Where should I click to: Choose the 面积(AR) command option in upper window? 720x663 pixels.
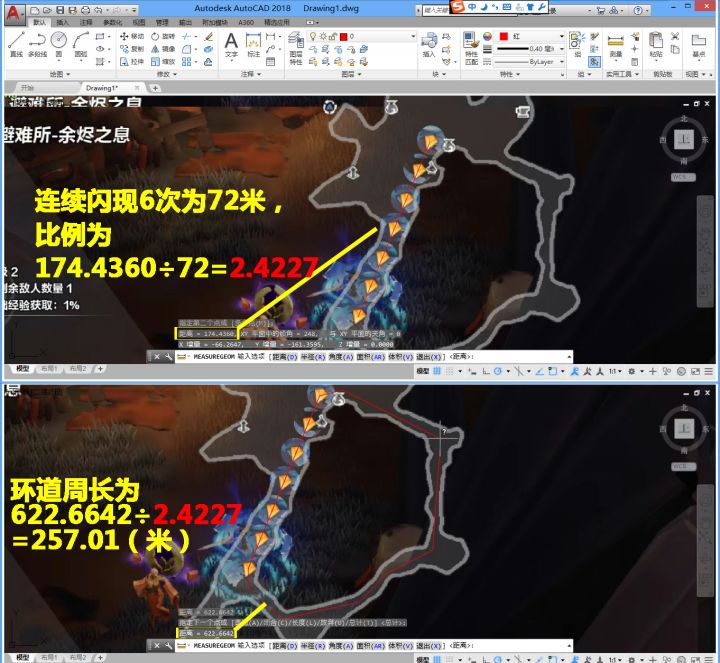point(371,357)
